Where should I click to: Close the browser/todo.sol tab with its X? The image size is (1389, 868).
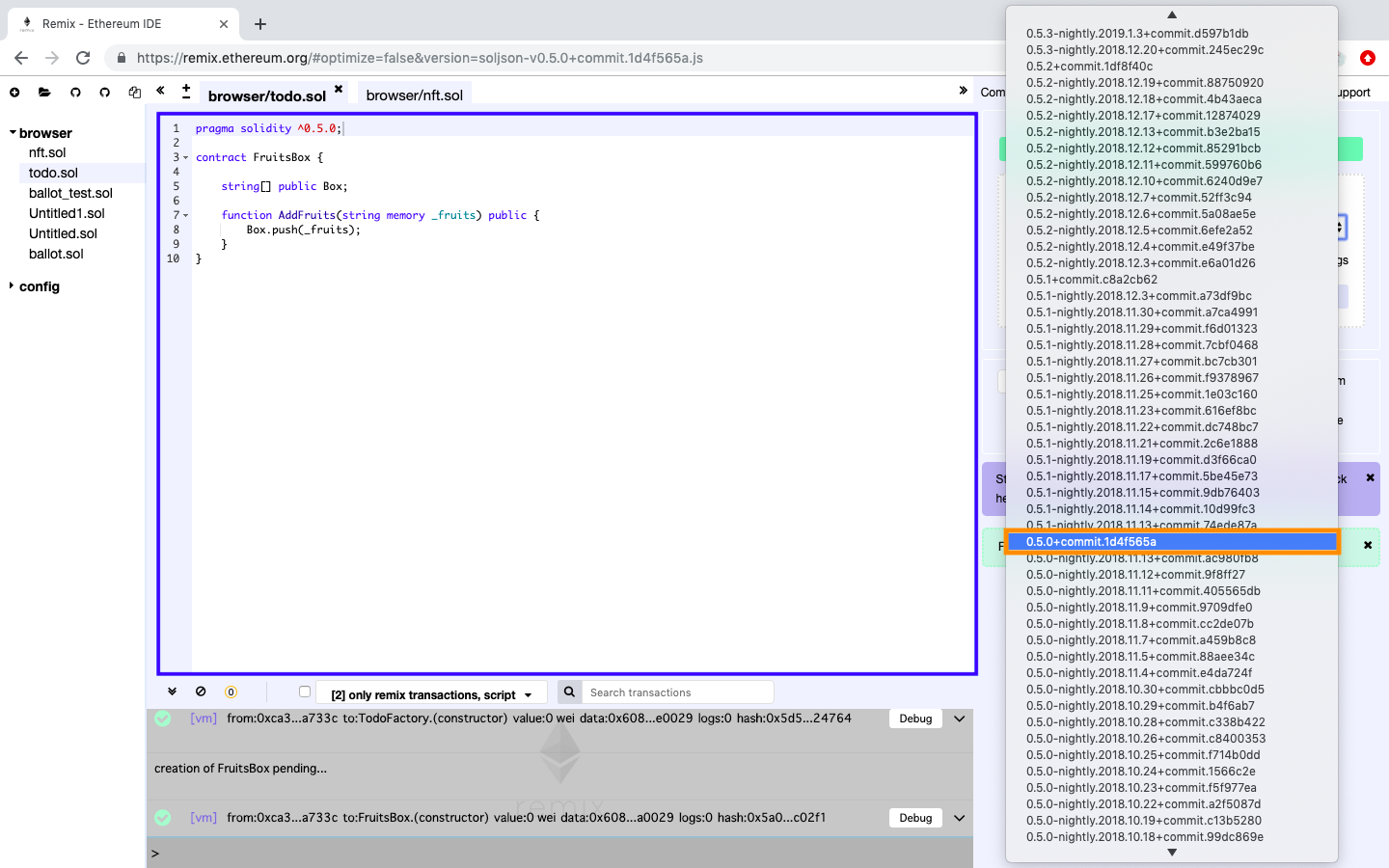pos(339,89)
